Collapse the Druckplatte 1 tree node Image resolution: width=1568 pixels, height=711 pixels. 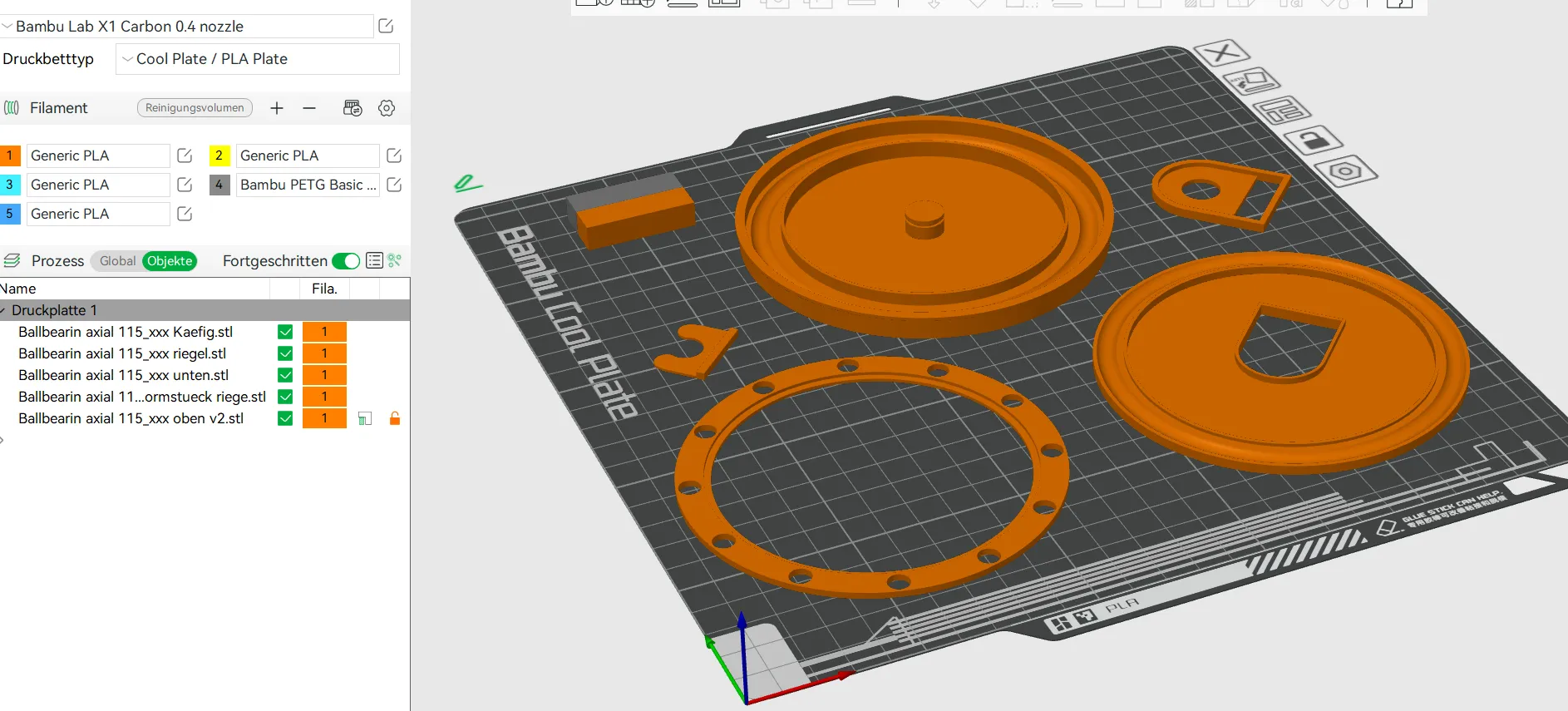point(3,310)
